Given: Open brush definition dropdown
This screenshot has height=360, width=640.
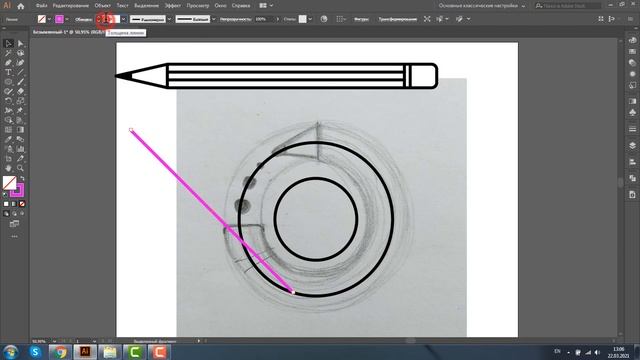Looking at the screenshot, I should [213, 19].
